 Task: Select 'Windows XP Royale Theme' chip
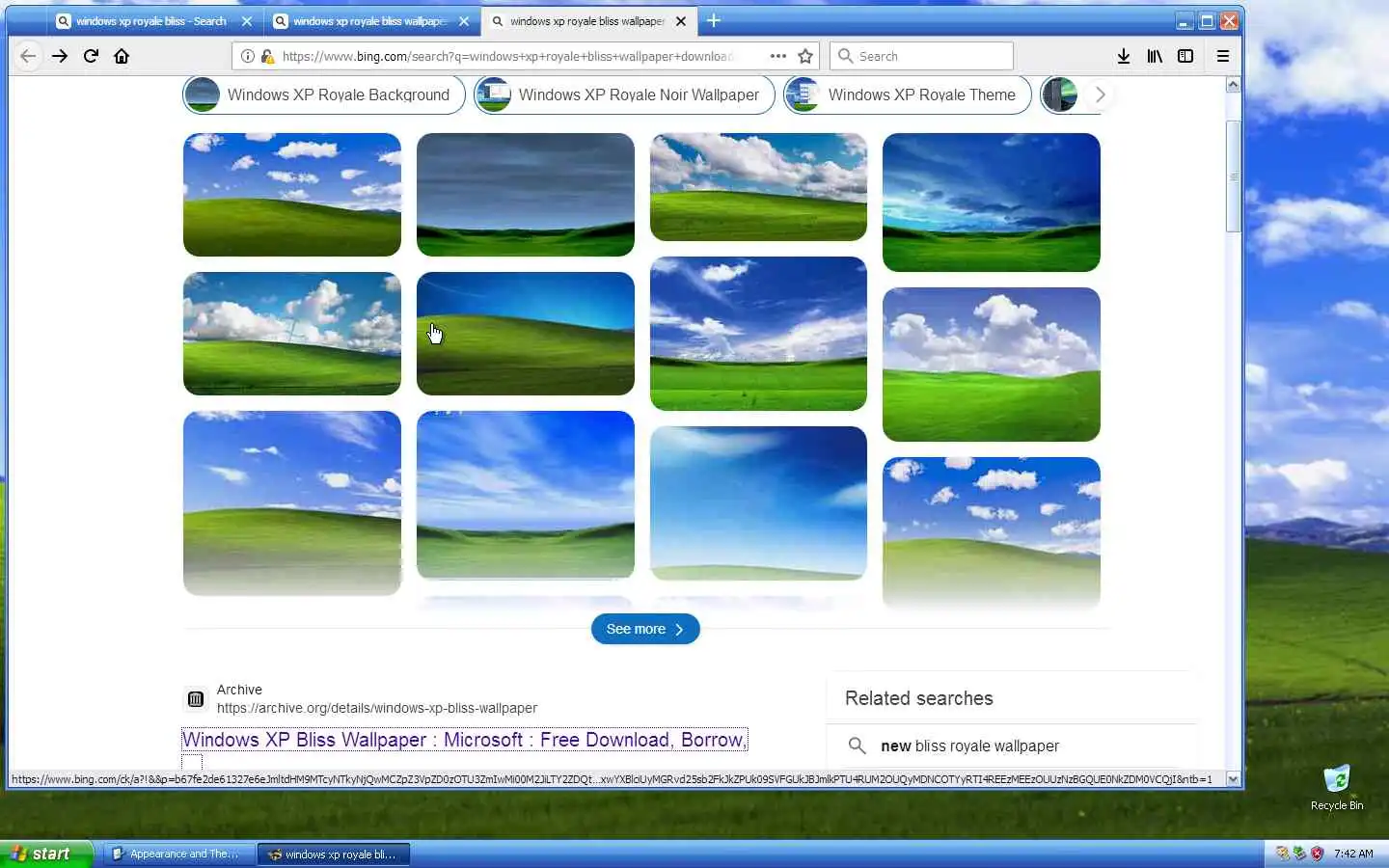[x=908, y=95]
